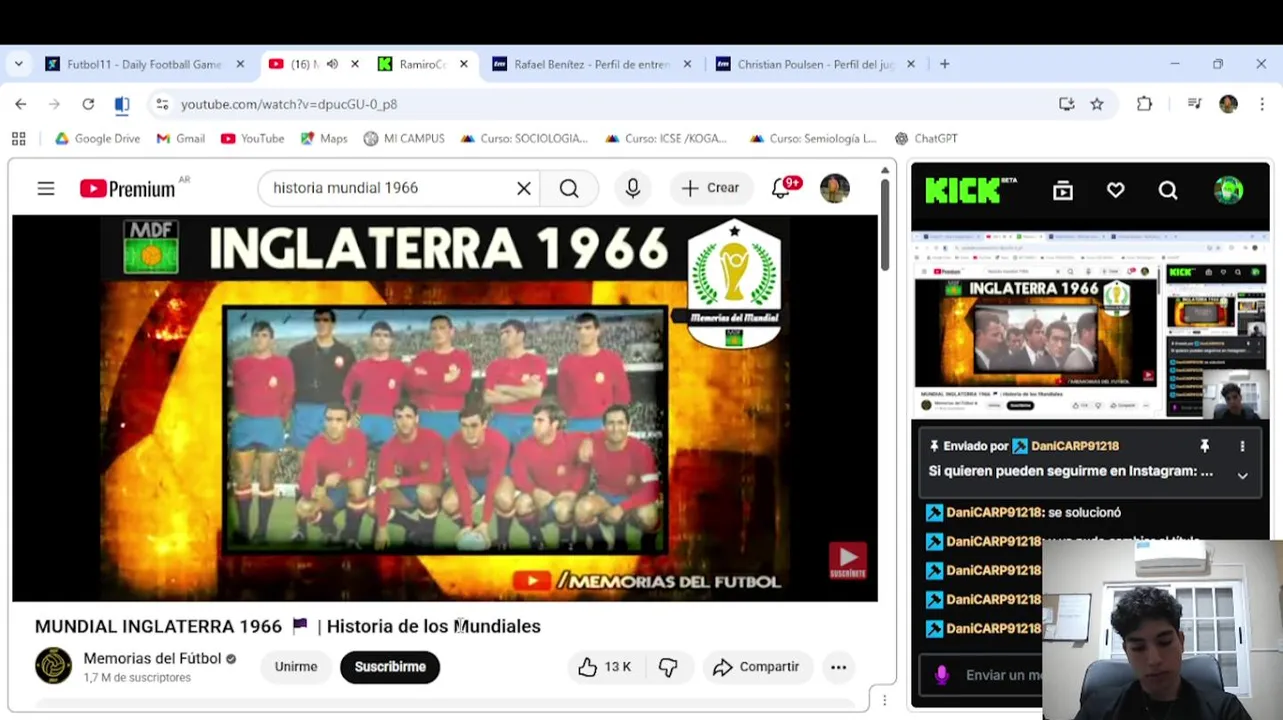Clear the search text with the X
This screenshot has width=1283, height=720.
tap(523, 188)
